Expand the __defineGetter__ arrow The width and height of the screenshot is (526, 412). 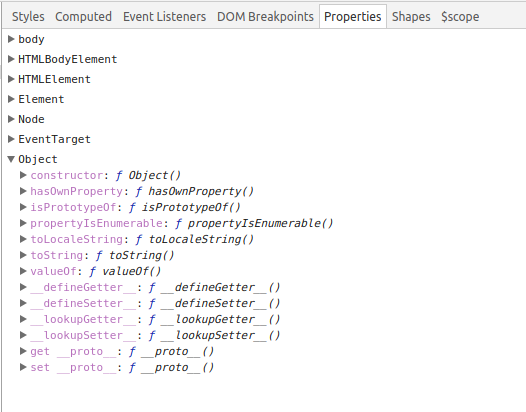pyautogui.click(x=23, y=287)
